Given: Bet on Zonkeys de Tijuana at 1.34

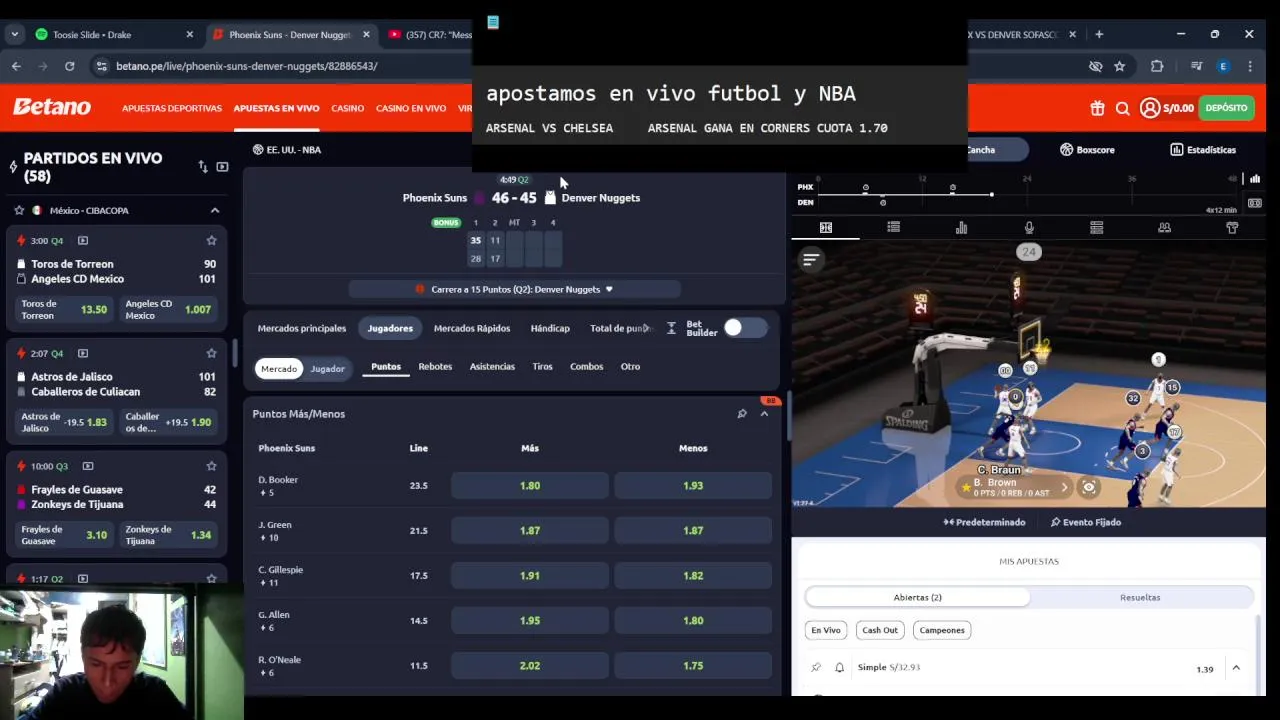Looking at the screenshot, I should tap(168, 535).
